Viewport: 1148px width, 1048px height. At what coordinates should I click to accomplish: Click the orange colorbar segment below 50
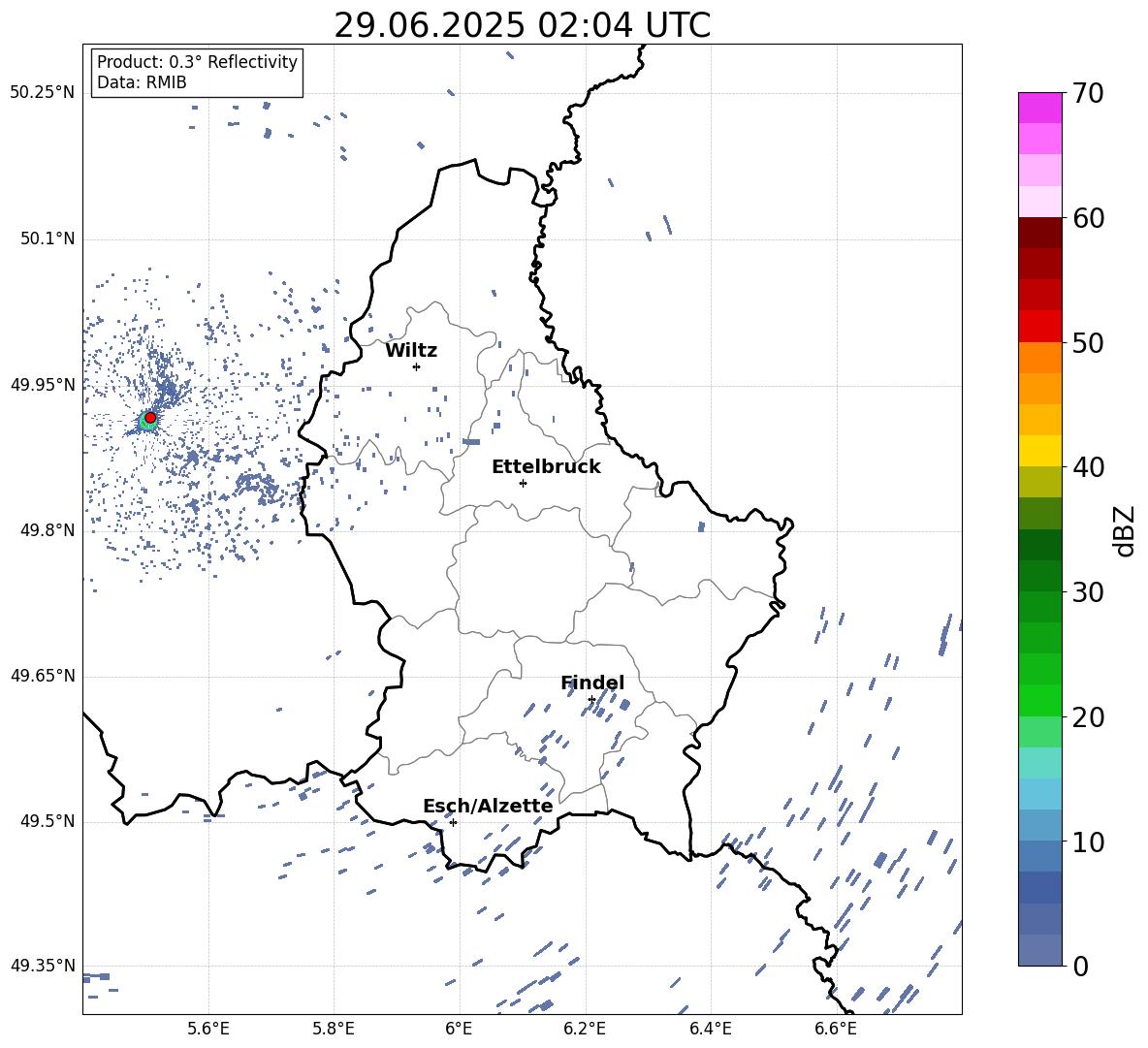click(1039, 357)
